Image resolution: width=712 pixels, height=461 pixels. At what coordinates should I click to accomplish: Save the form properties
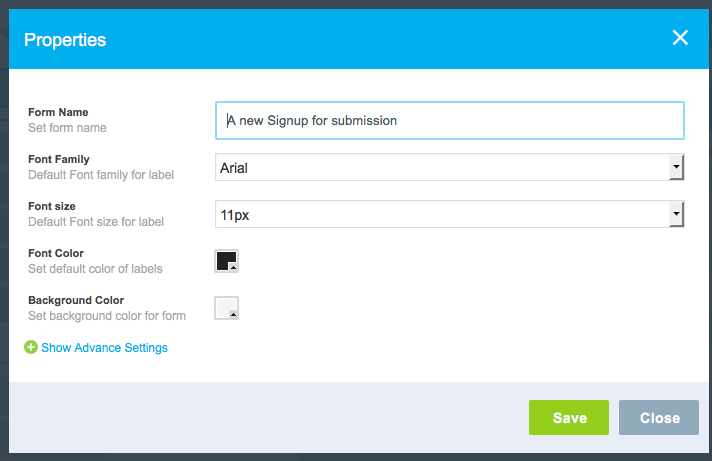(569, 417)
